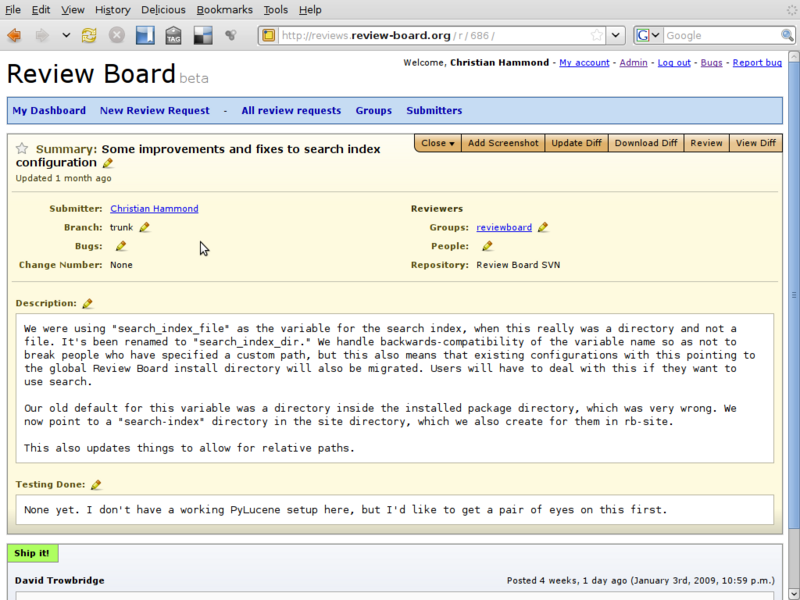Open My account link
This screenshot has height=600, width=800.
coord(584,62)
